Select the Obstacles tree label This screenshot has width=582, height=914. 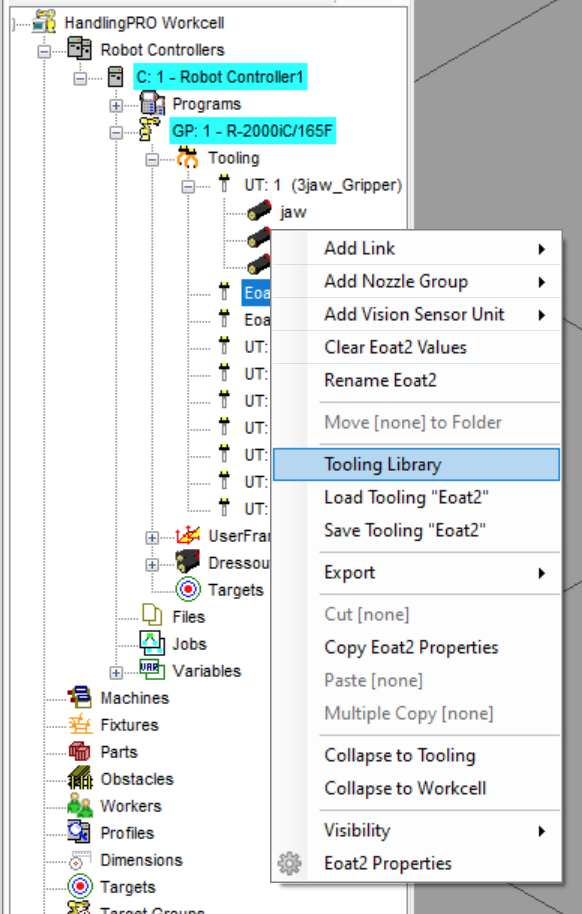[x=137, y=779]
